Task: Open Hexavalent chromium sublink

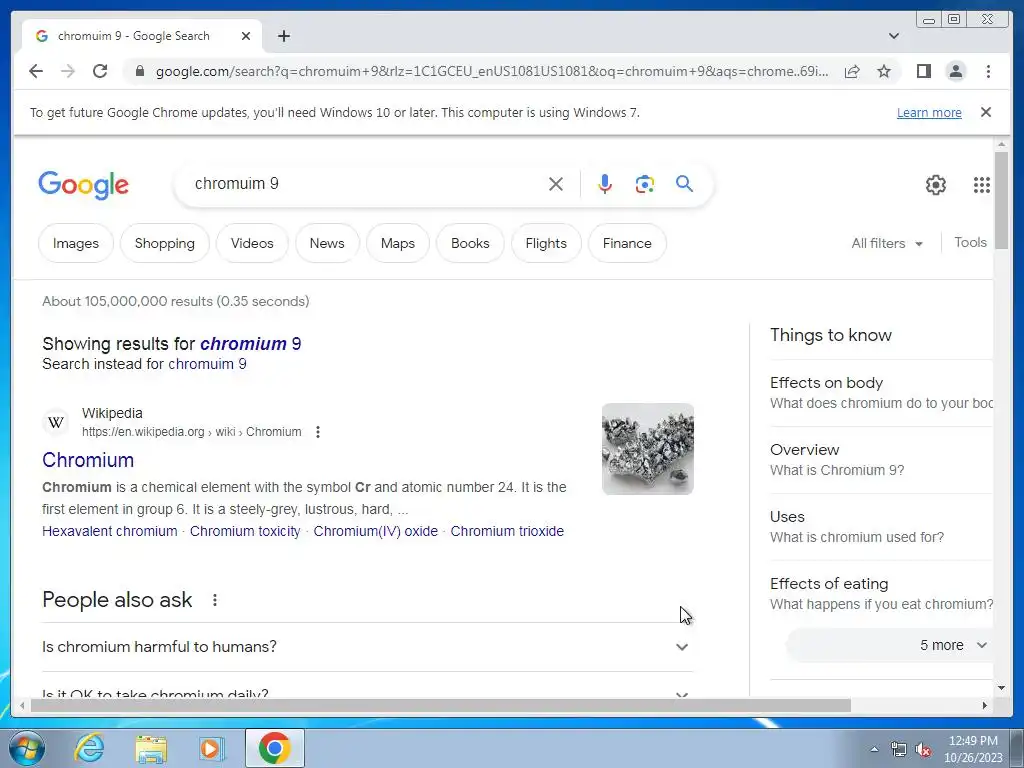Action: tap(110, 531)
